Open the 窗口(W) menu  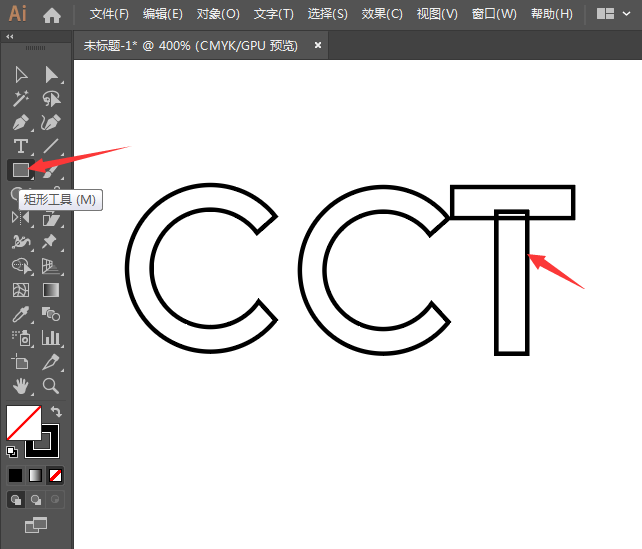(494, 14)
